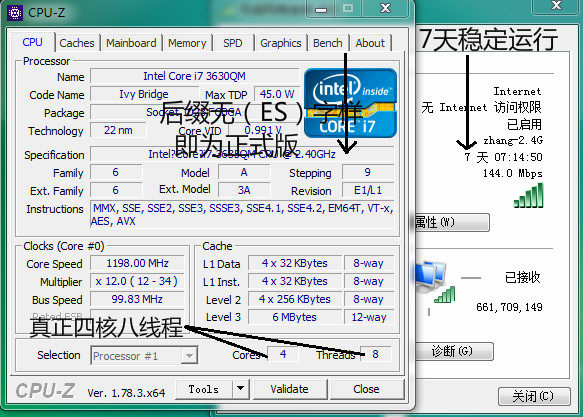
Task: Click the Instructions list starting with MMX
Action: coord(242,215)
